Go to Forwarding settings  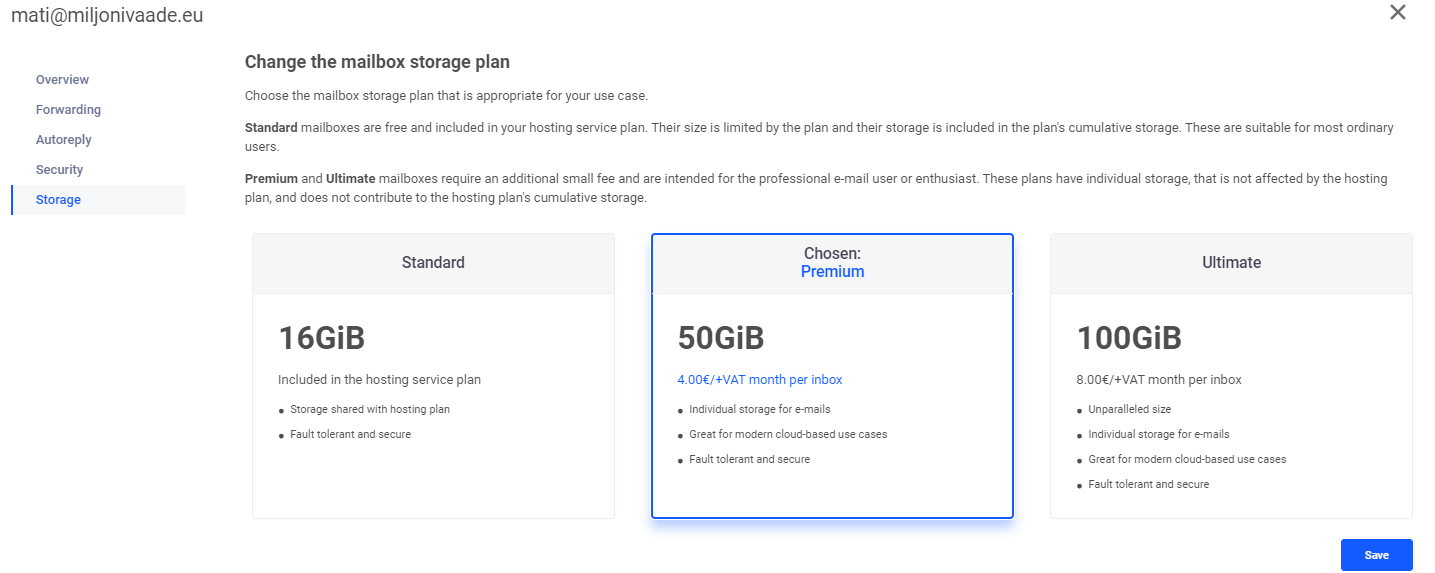(x=68, y=110)
